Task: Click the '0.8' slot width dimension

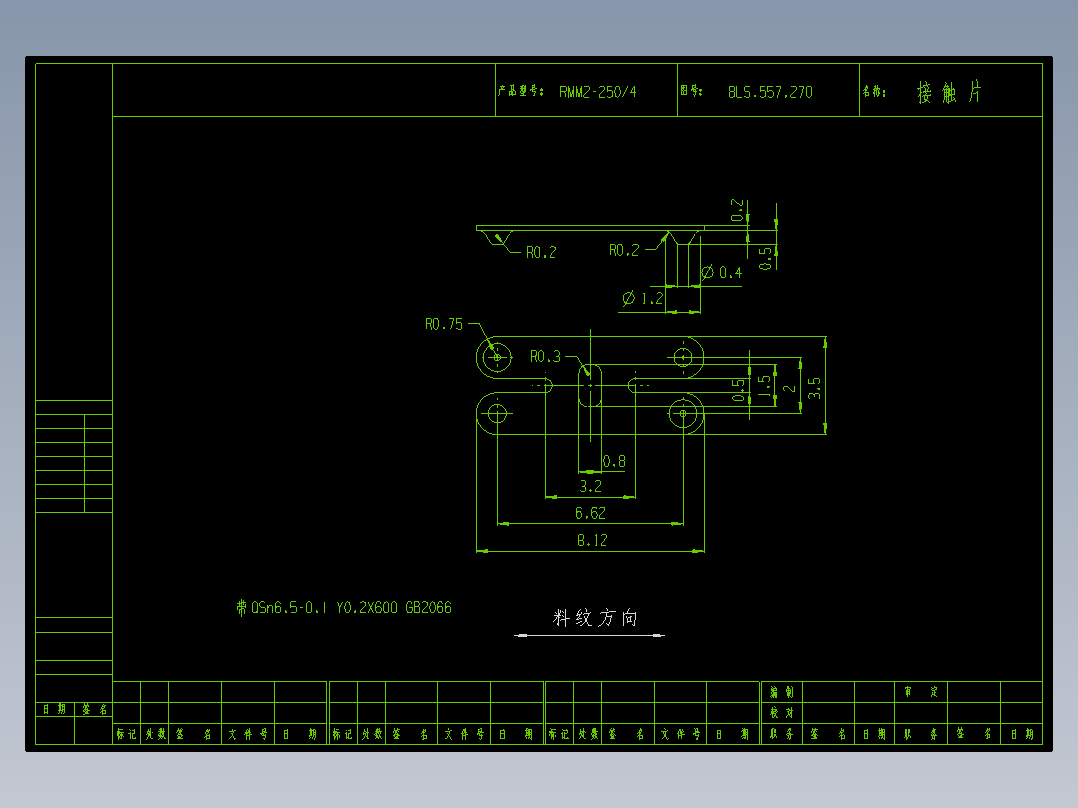Action: point(614,461)
